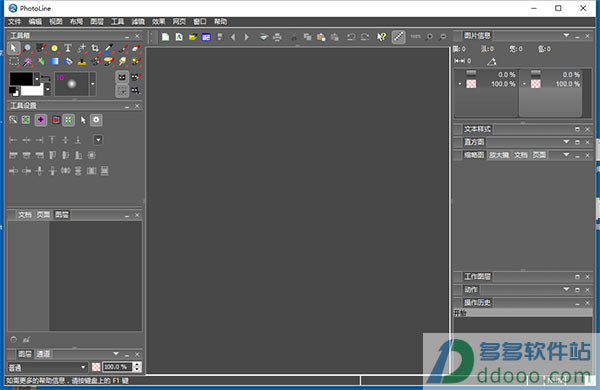Select the Crop tool in toolbox
Image resolution: width=600 pixels, height=390 pixels.
coord(95,48)
